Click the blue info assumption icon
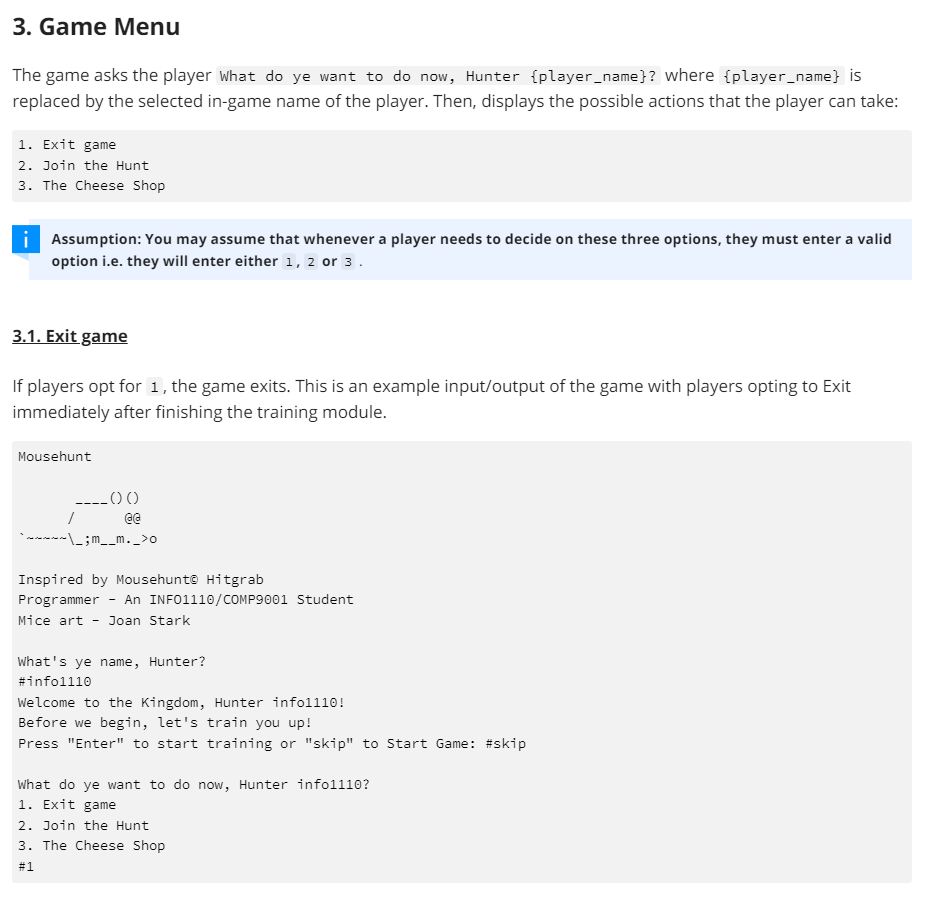Screen dimensions: 937x898 tap(25, 239)
